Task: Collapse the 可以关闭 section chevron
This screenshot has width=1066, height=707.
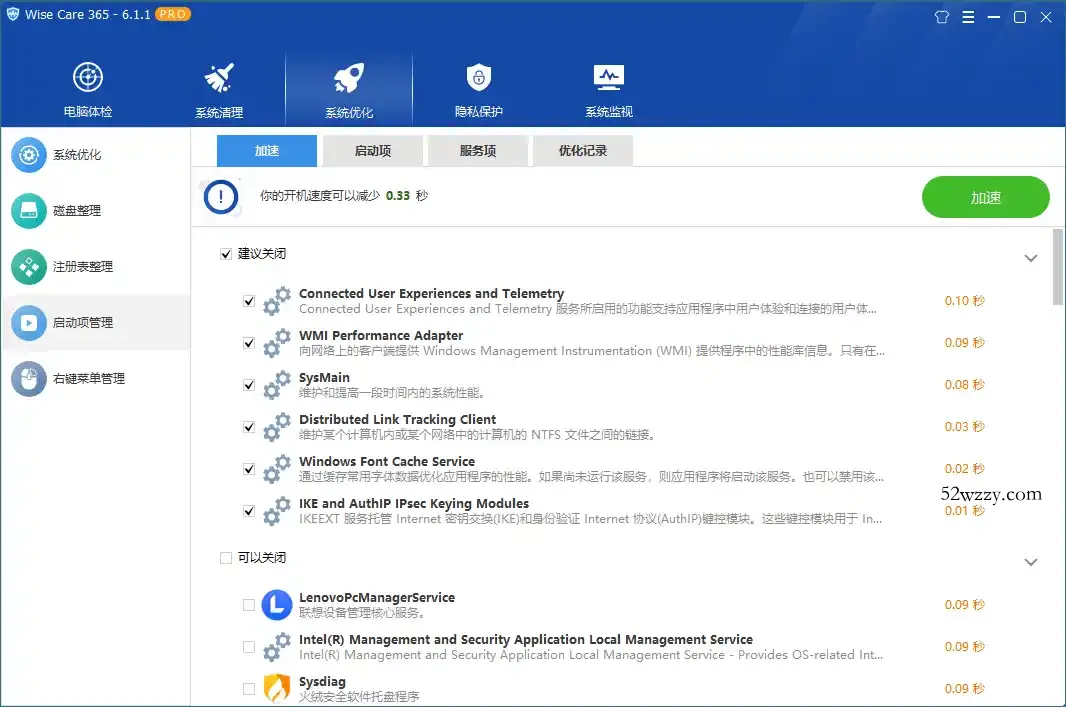Action: click(x=1031, y=562)
